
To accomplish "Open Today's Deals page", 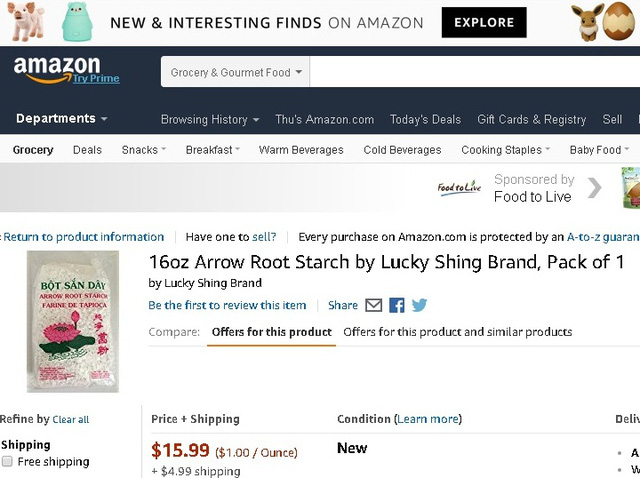I will point(425,120).
